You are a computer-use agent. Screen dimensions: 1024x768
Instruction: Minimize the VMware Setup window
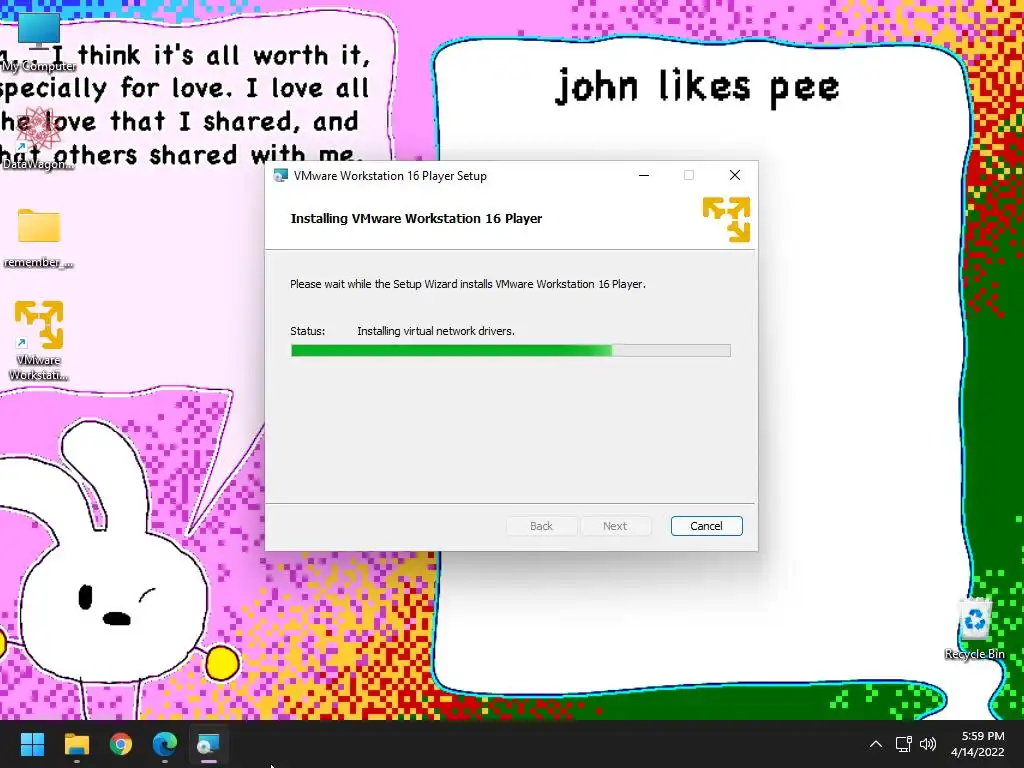(644, 175)
